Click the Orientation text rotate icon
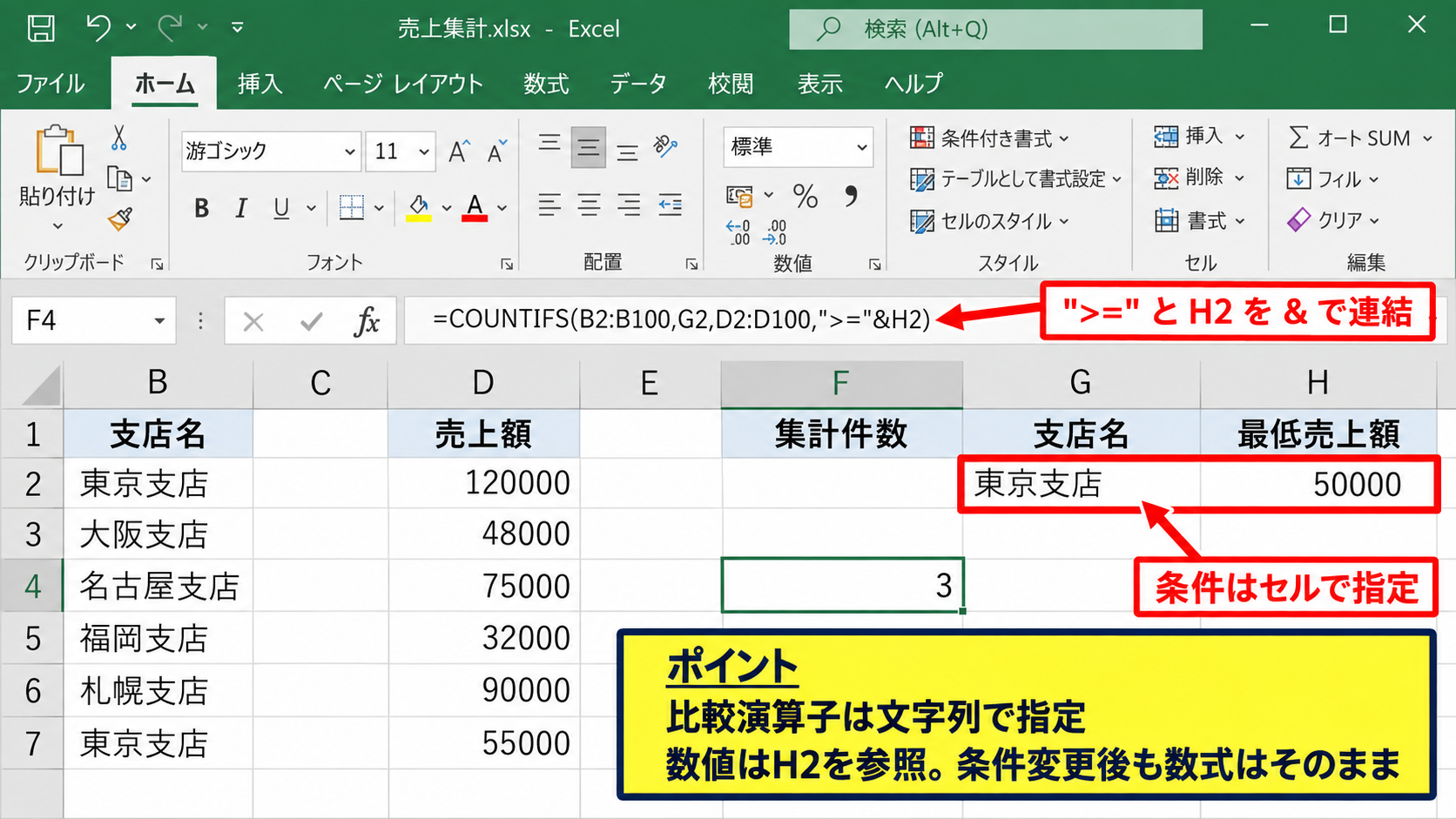This screenshot has height=819, width=1456. [x=666, y=146]
